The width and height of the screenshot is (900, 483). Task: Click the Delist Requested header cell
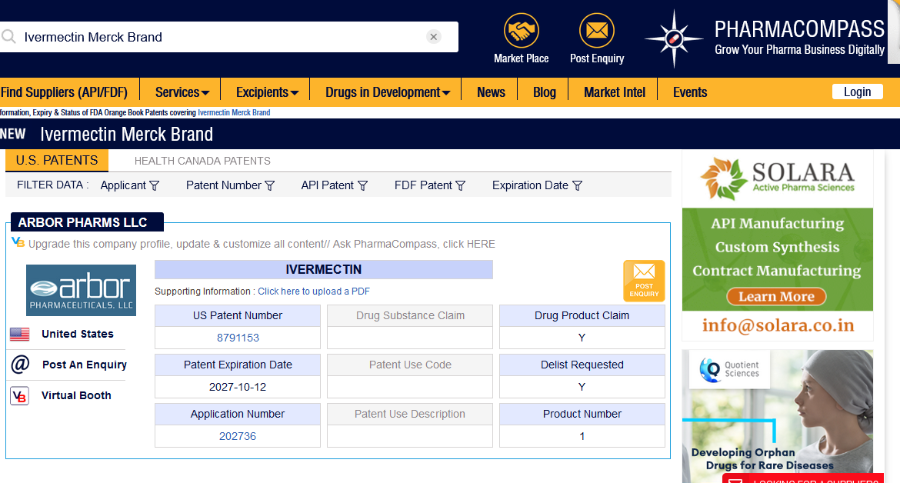pos(582,365)
